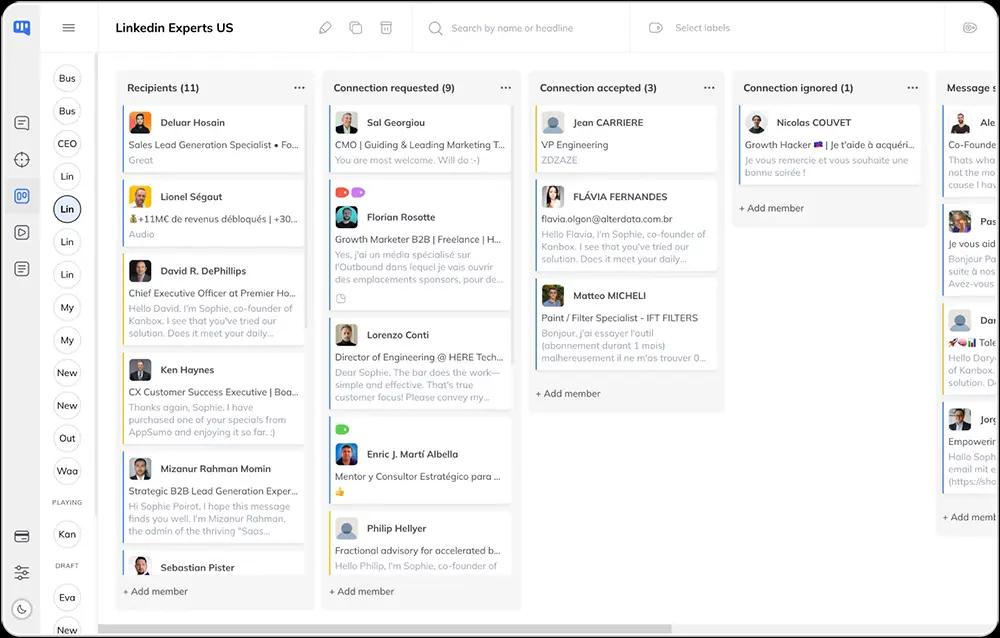This screenshot has width=1000, height=638.
Task: Add member to Recipients column
Action: click(156, 591)
